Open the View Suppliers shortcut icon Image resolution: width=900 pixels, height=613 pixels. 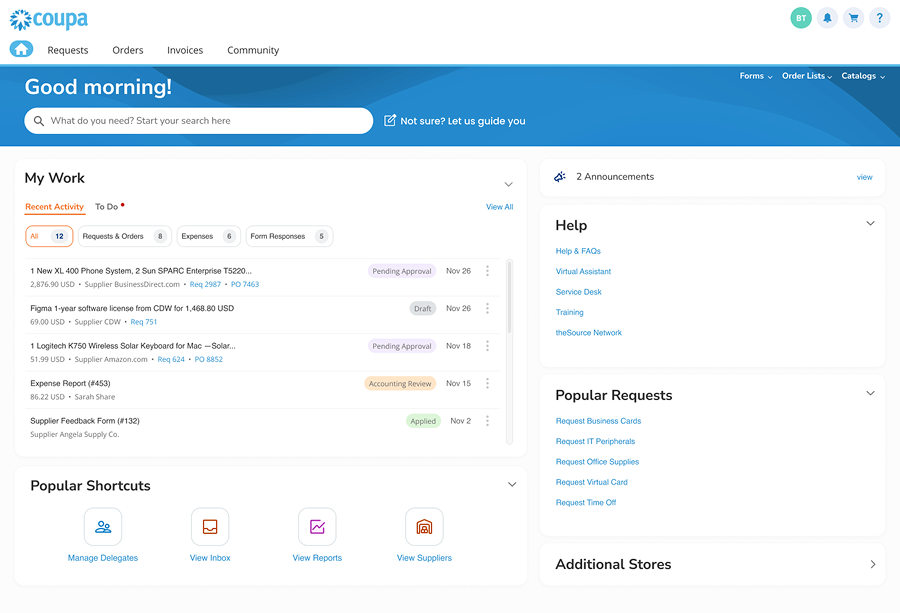pyautogui.click(x=424, y=527)
